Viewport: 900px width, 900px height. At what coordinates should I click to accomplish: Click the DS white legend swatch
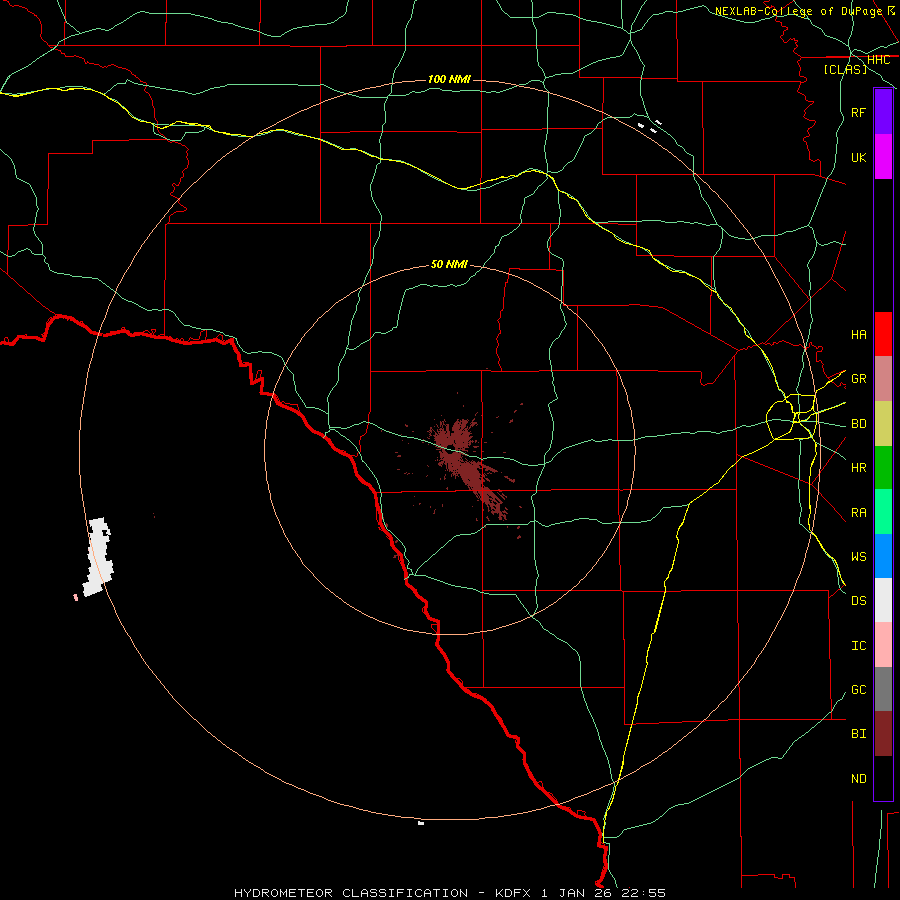(883, 600)
